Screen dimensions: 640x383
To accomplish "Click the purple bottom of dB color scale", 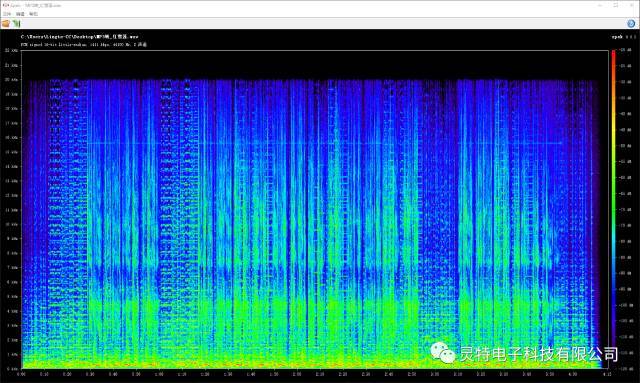I will pyautogui.click(x=613, y=363).
